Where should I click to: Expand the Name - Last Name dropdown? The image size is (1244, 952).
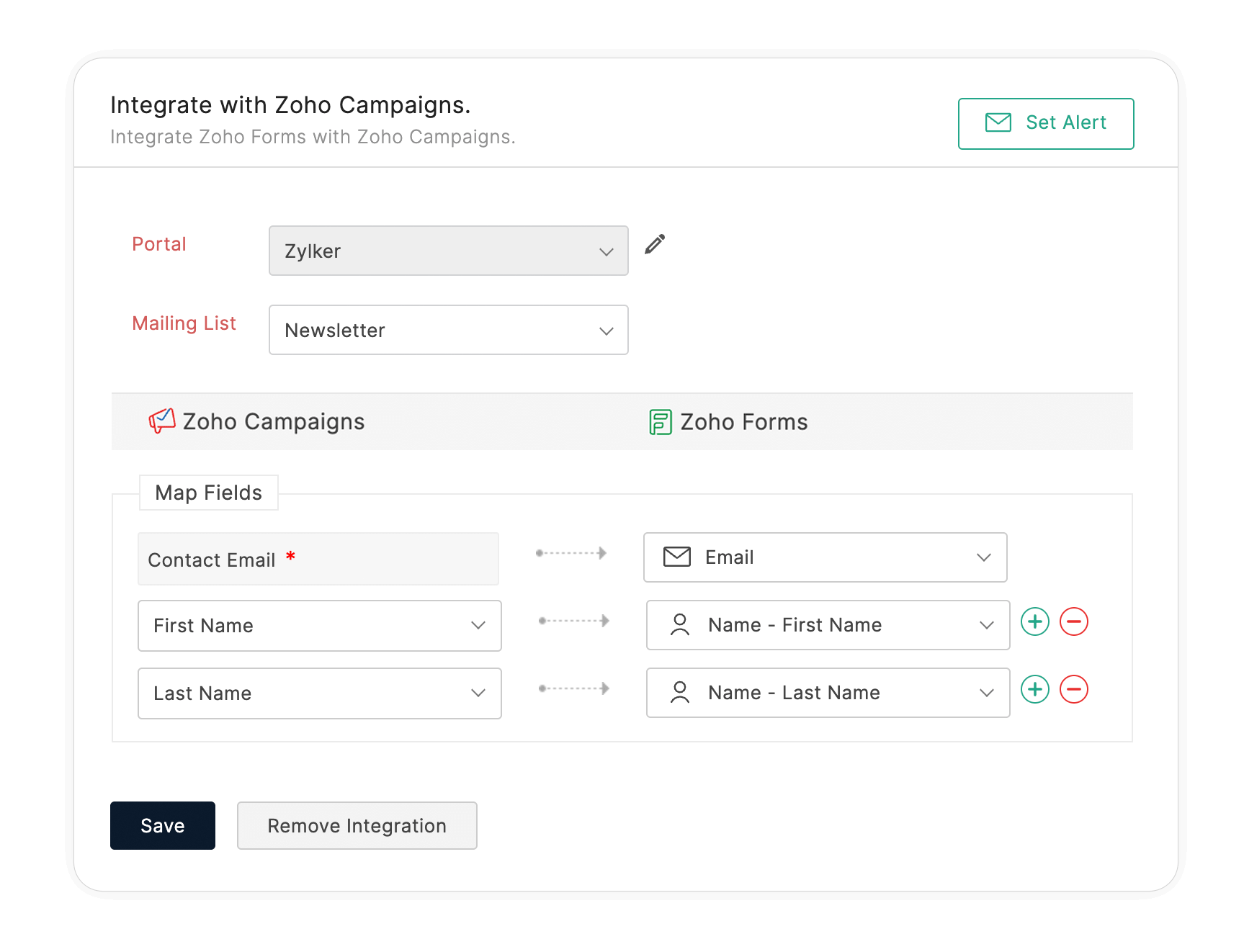pyautogui.click(x=828, y=692)
